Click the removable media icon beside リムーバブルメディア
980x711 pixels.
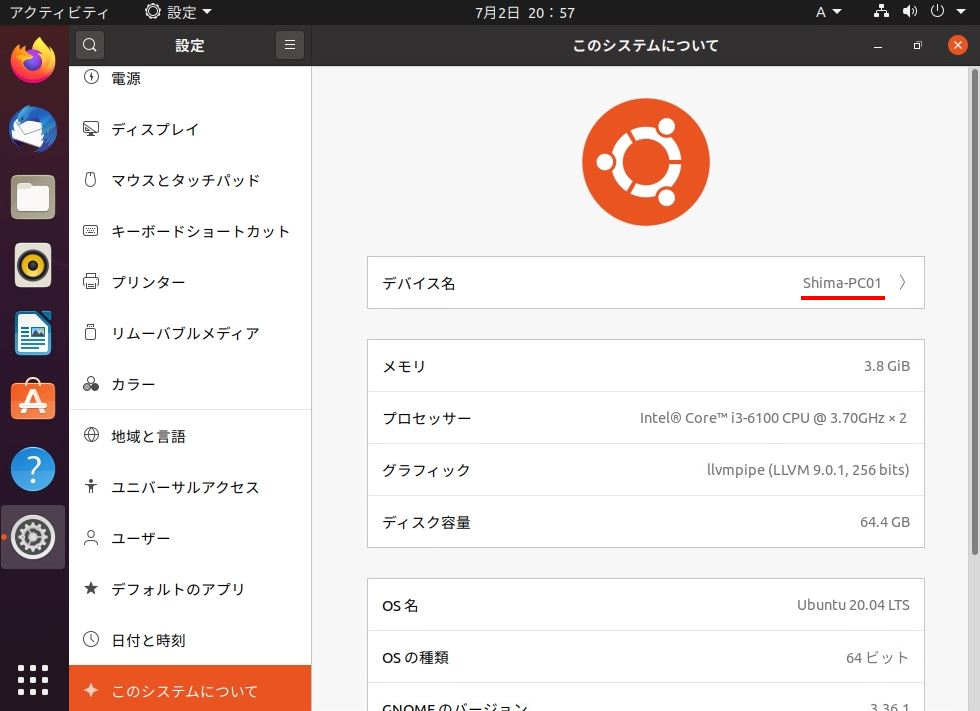[91, 332]
